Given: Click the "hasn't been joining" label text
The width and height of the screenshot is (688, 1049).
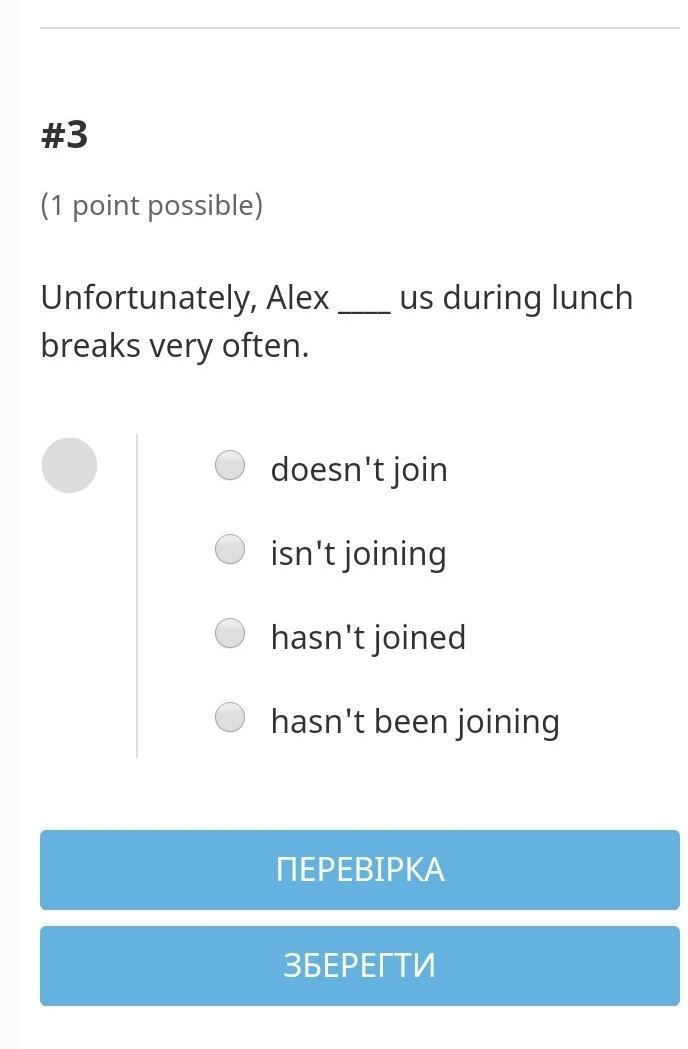Looking at the screenshot, I should pyautogui.click(x=414, y=721).
